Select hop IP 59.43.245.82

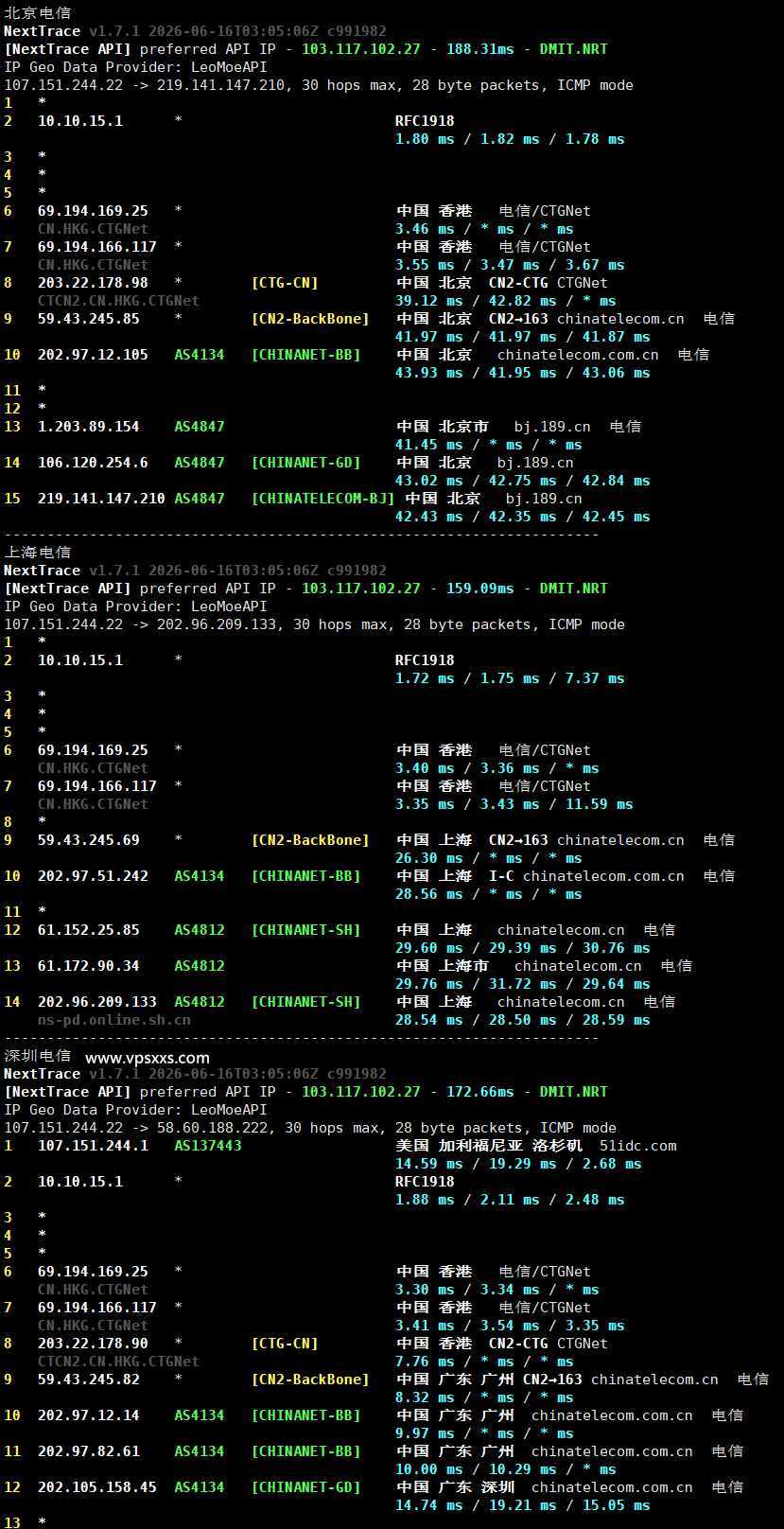(89, 1380)
